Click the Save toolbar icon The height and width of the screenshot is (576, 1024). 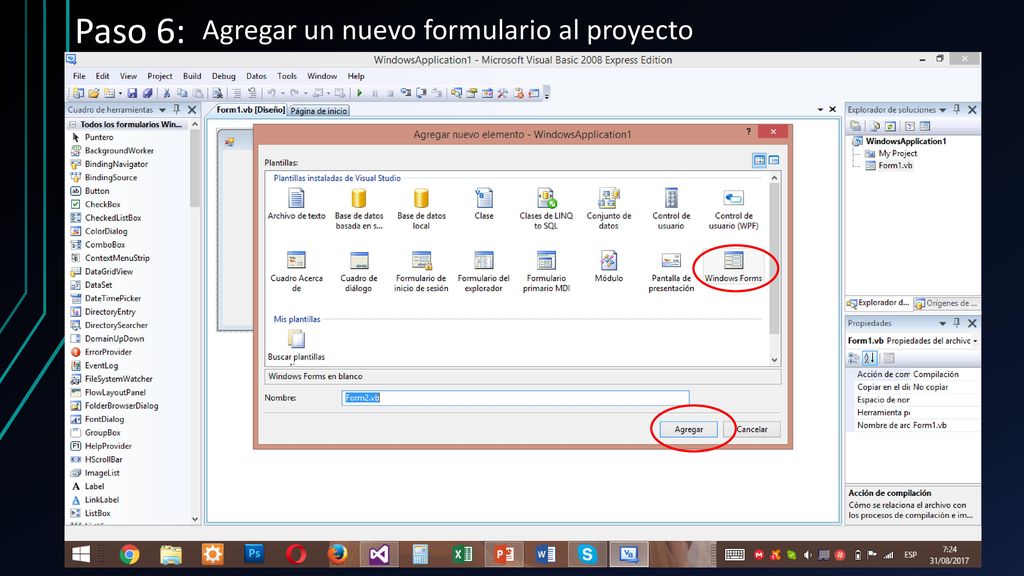tap(132, 93)
